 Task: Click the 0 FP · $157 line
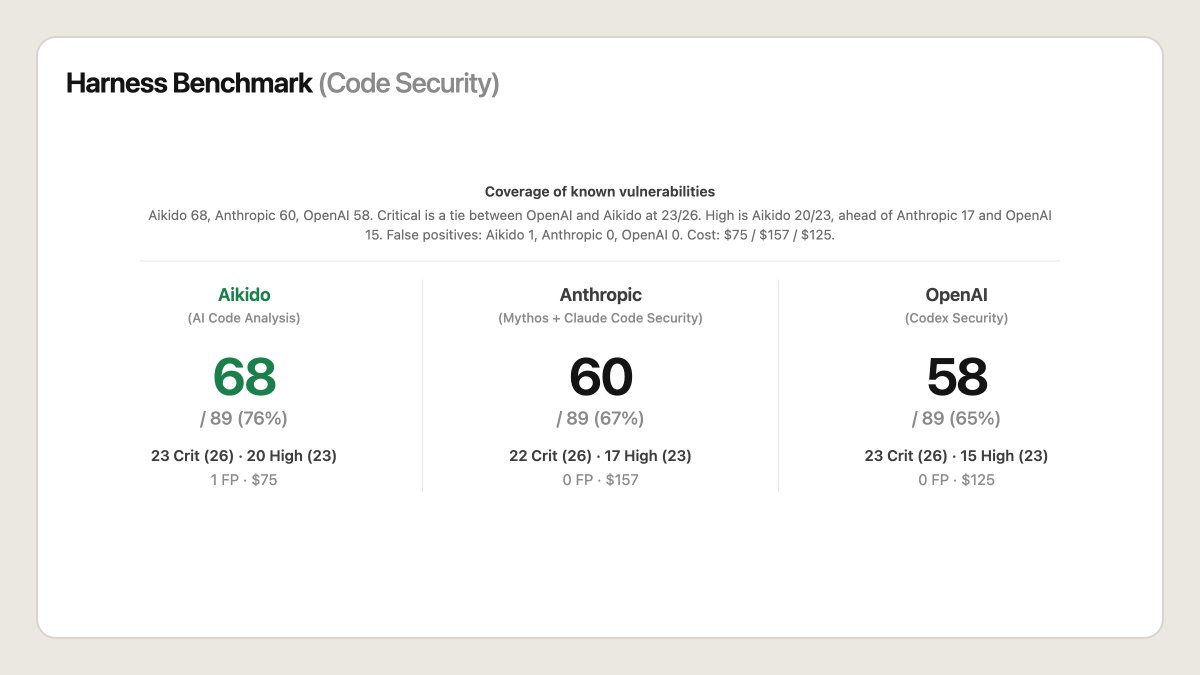pos(600,480)
